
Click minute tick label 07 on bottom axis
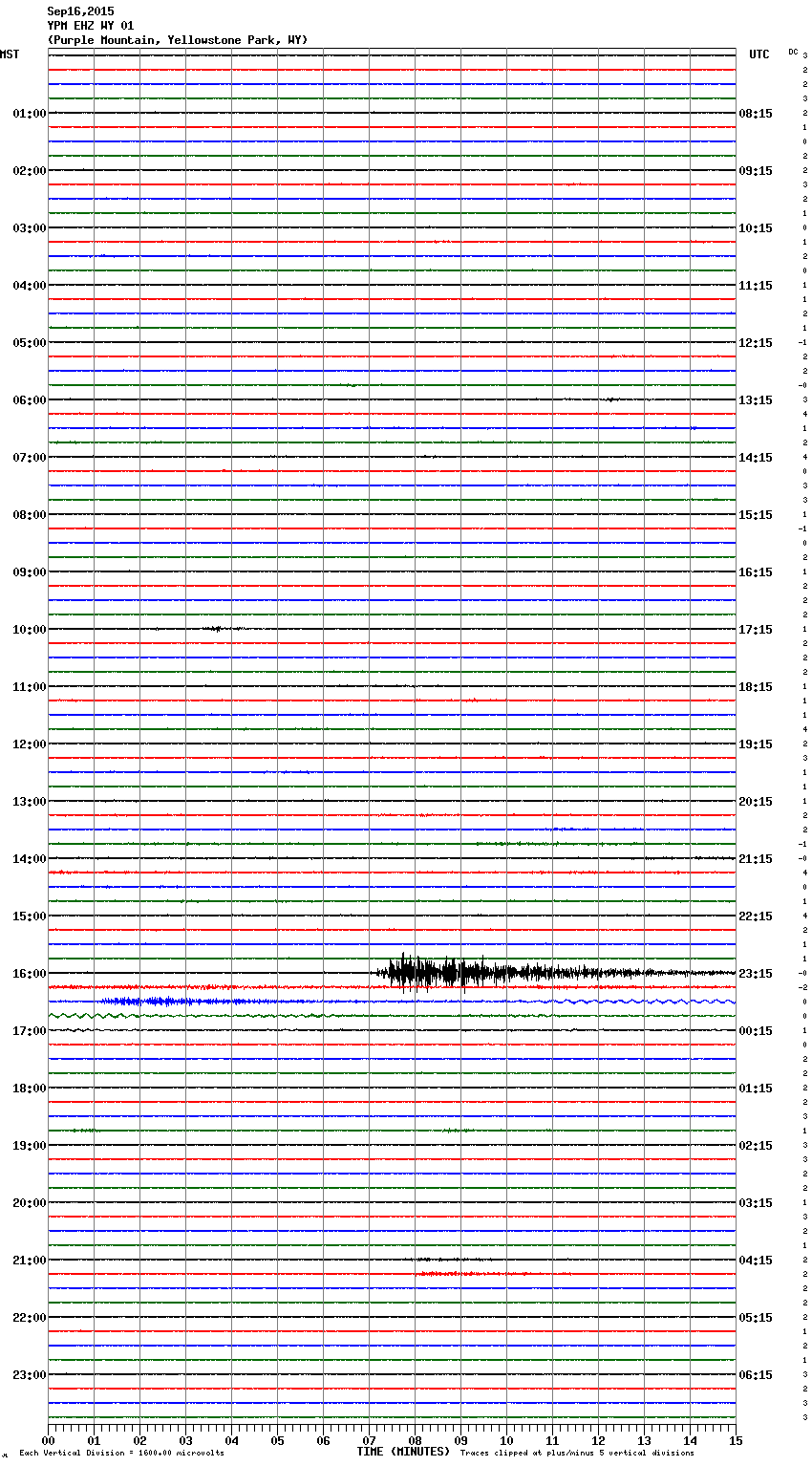point(369,1440)
